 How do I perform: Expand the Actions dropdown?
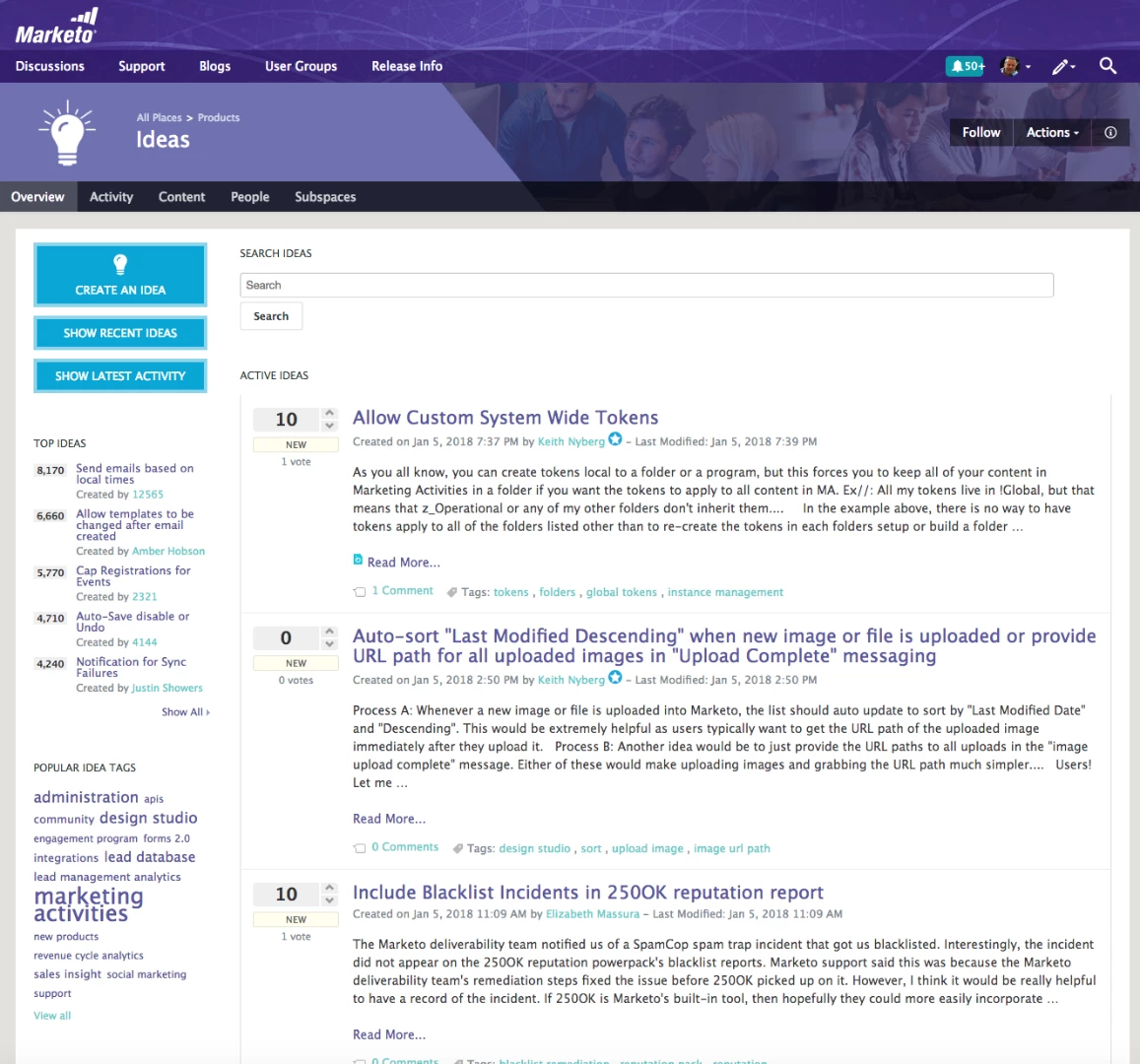click(1052, 132)
